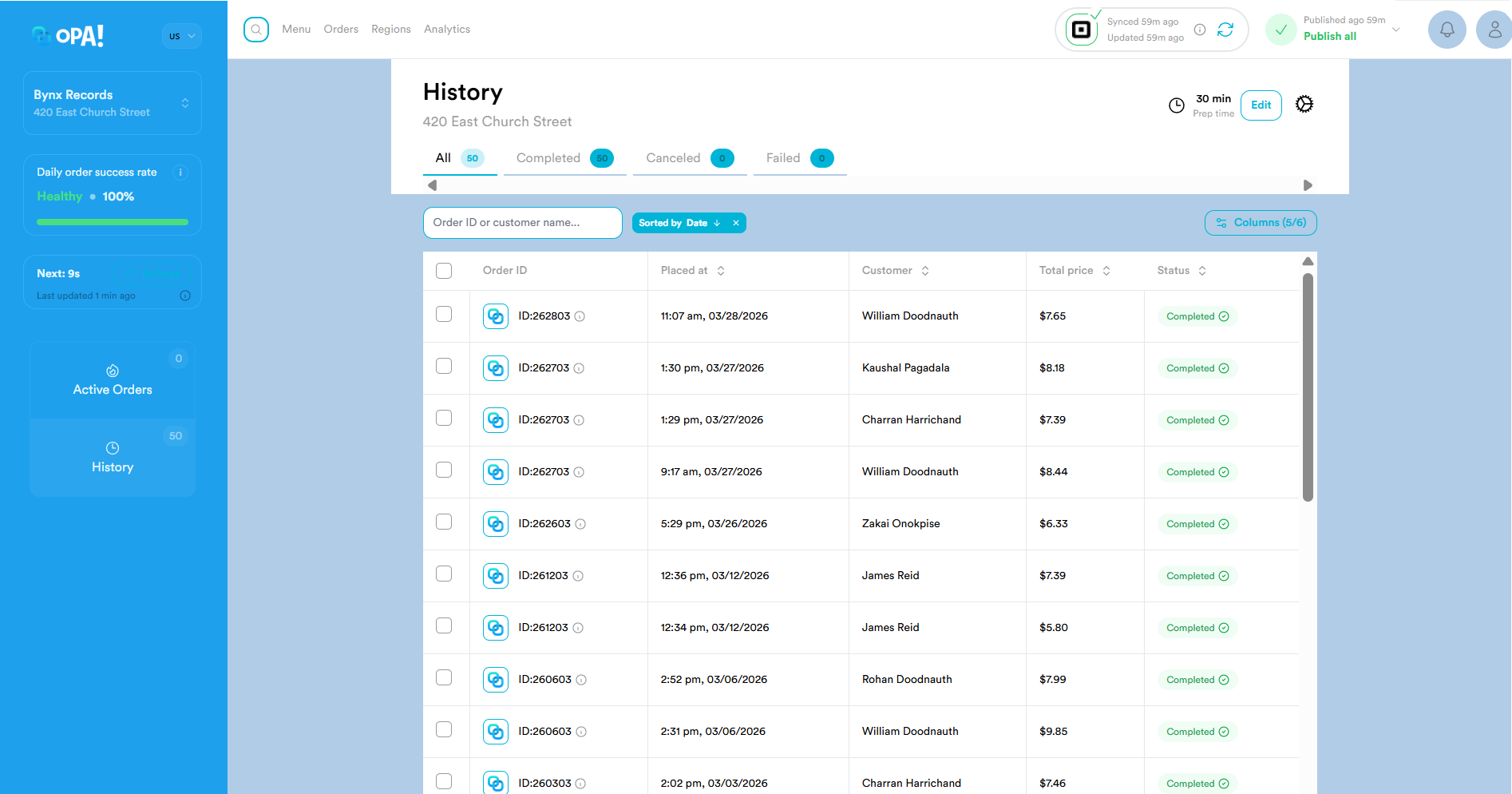Select the checkbox for Kaushal Pagadala's order
The width and height of the screenshot is (1512, 794).
click(444, 366)
